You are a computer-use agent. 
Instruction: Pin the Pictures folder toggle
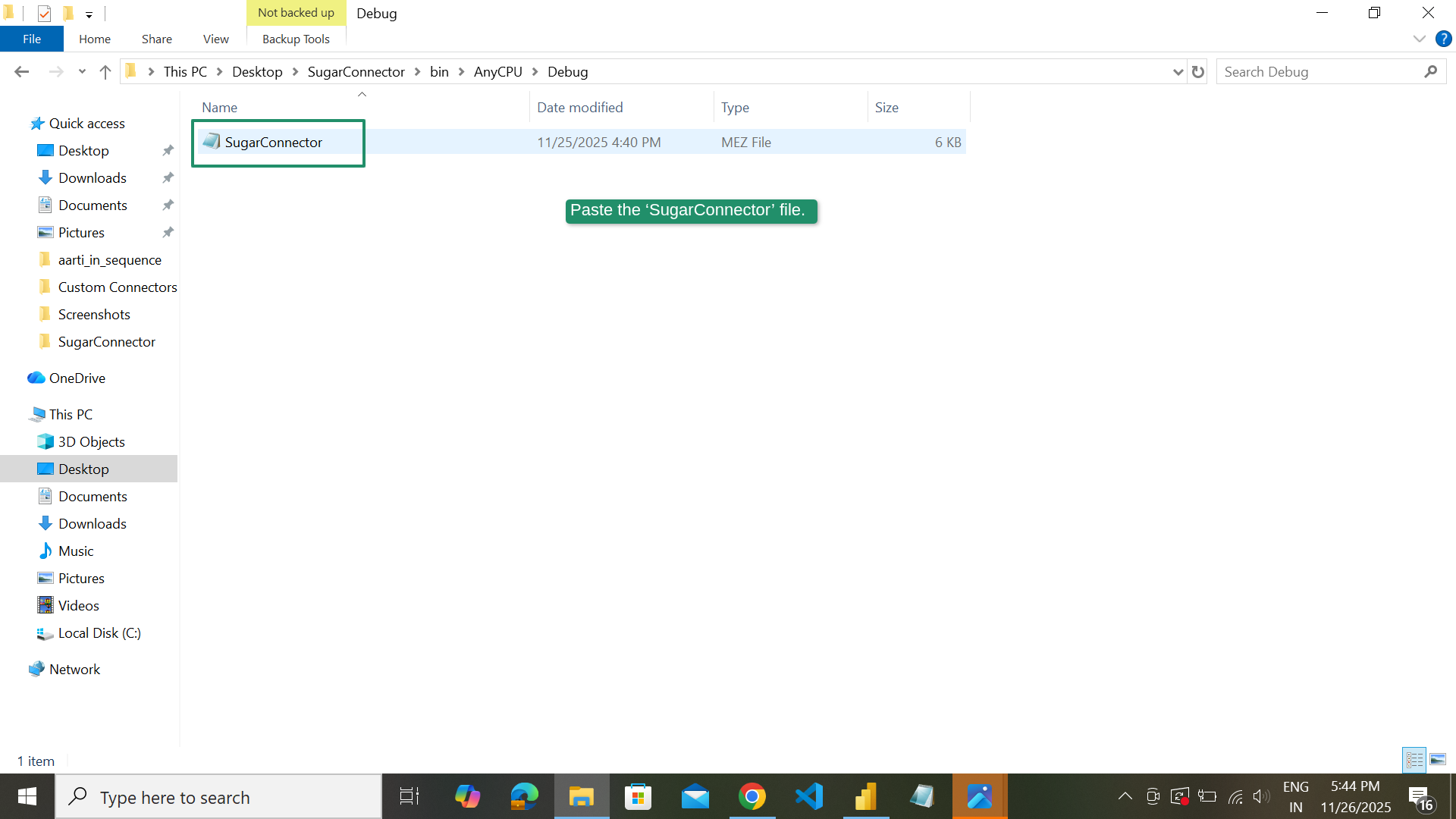coord(168,232)
